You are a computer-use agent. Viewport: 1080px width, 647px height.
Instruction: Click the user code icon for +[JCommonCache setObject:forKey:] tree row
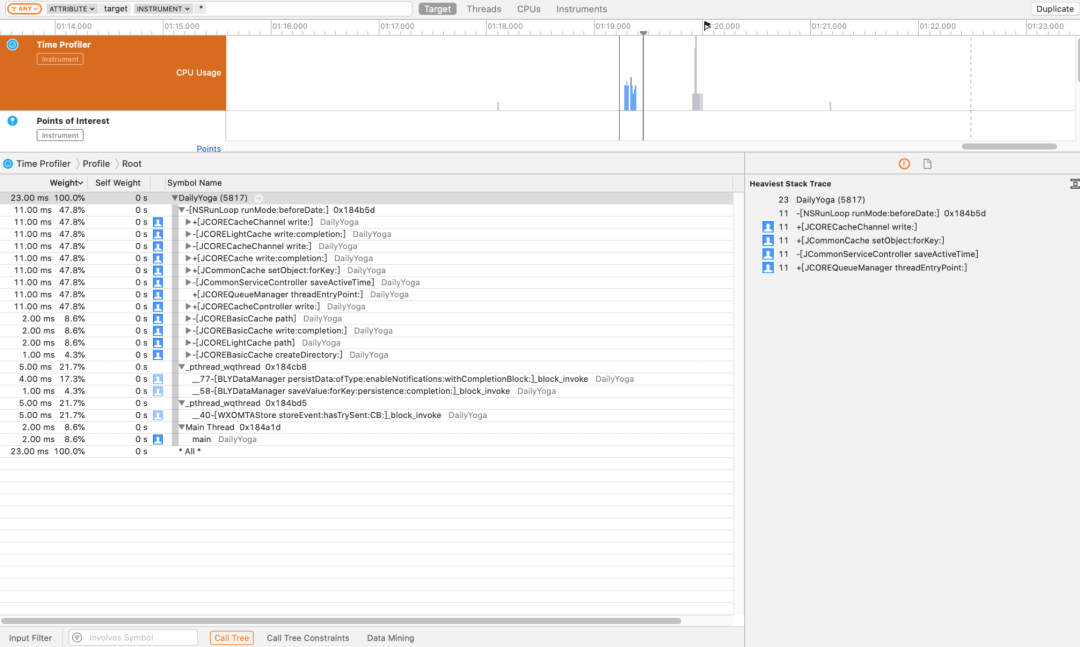(x=158, y=271)
